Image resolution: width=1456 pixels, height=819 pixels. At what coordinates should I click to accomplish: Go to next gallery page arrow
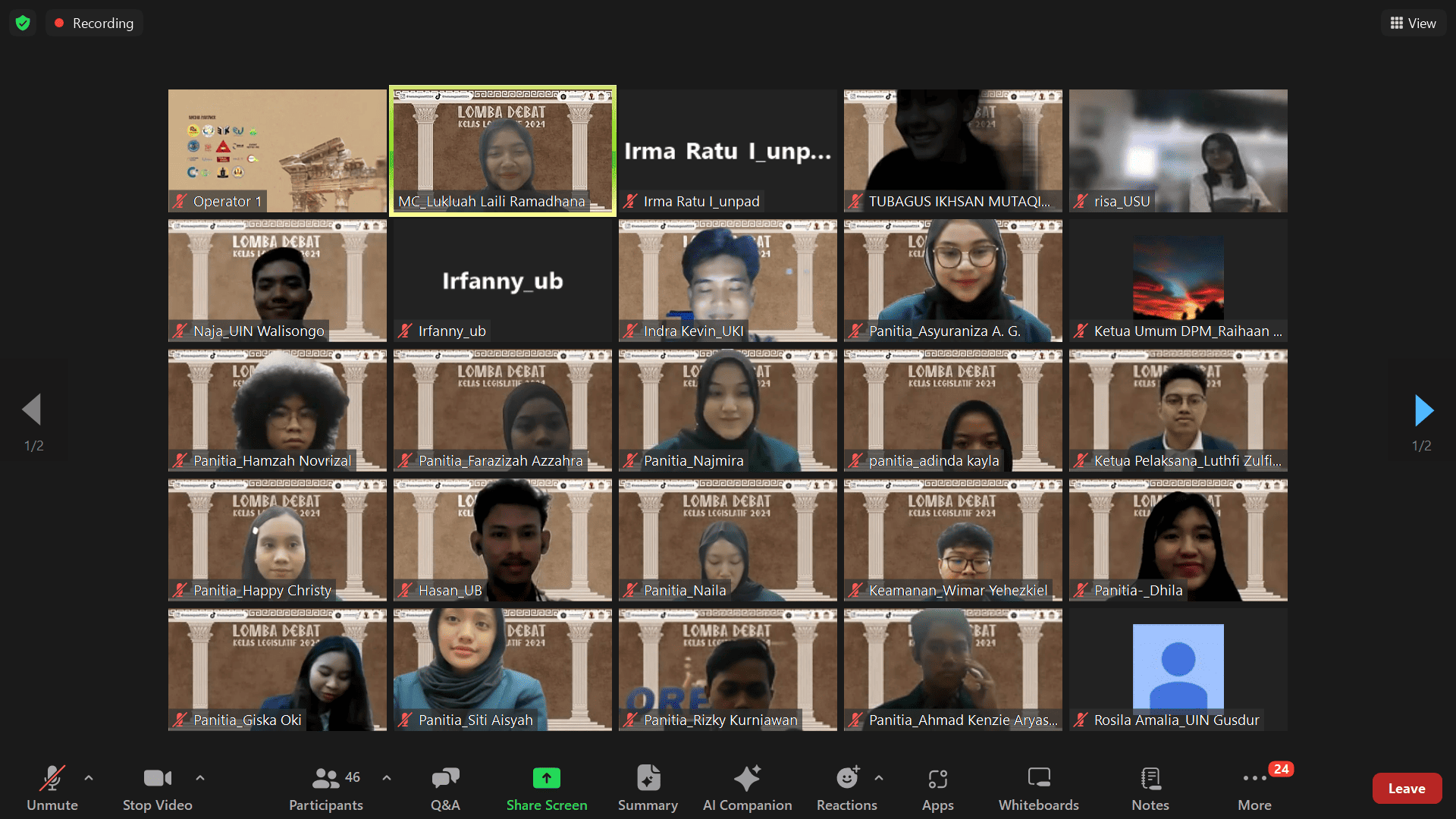click(1423, 409)
